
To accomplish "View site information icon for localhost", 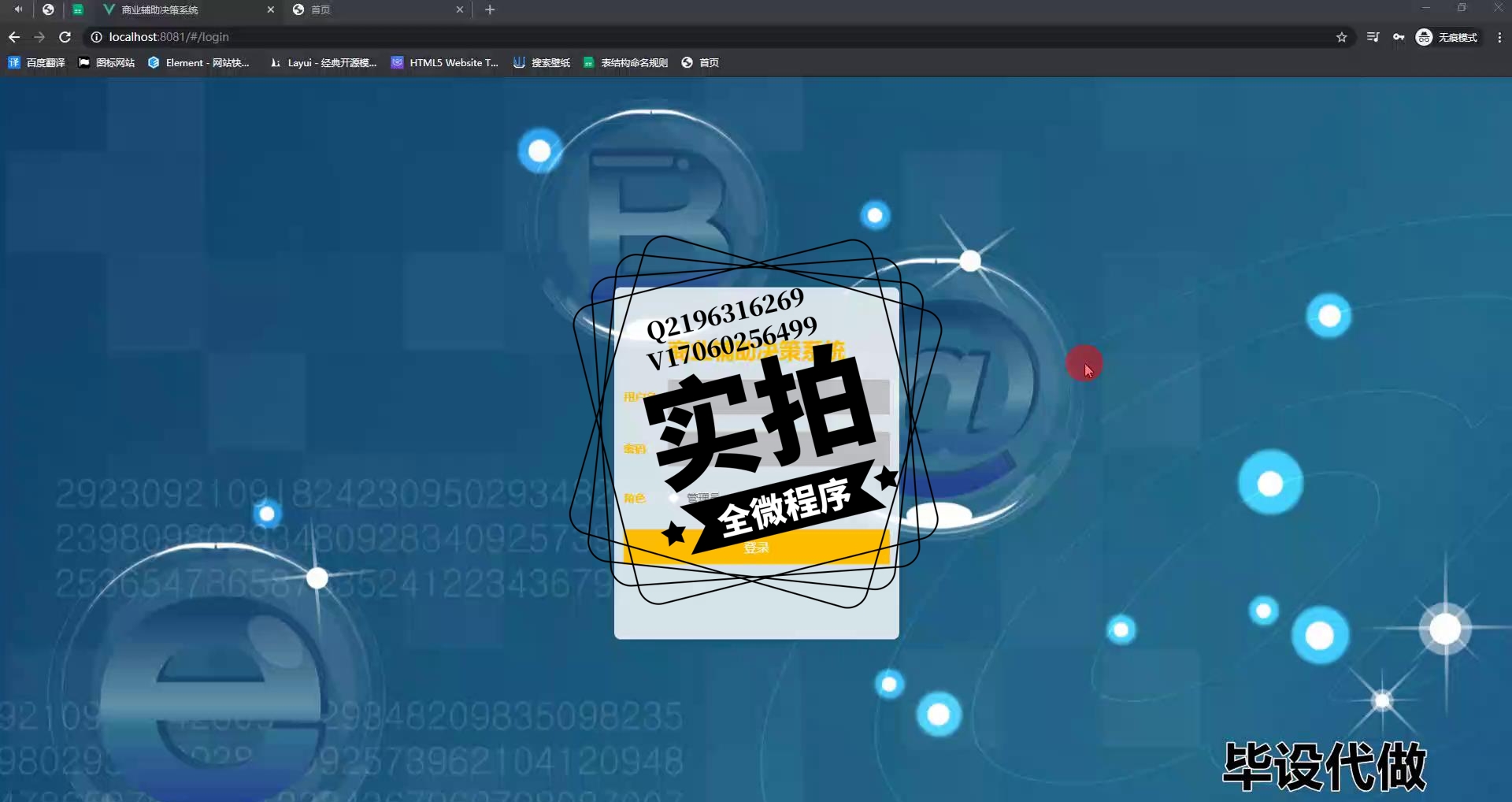I will pyautogui.click(x=96, y=37).
